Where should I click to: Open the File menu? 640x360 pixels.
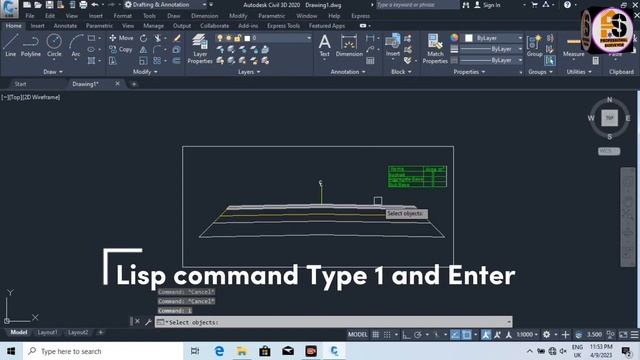click(x=30, y=16)
